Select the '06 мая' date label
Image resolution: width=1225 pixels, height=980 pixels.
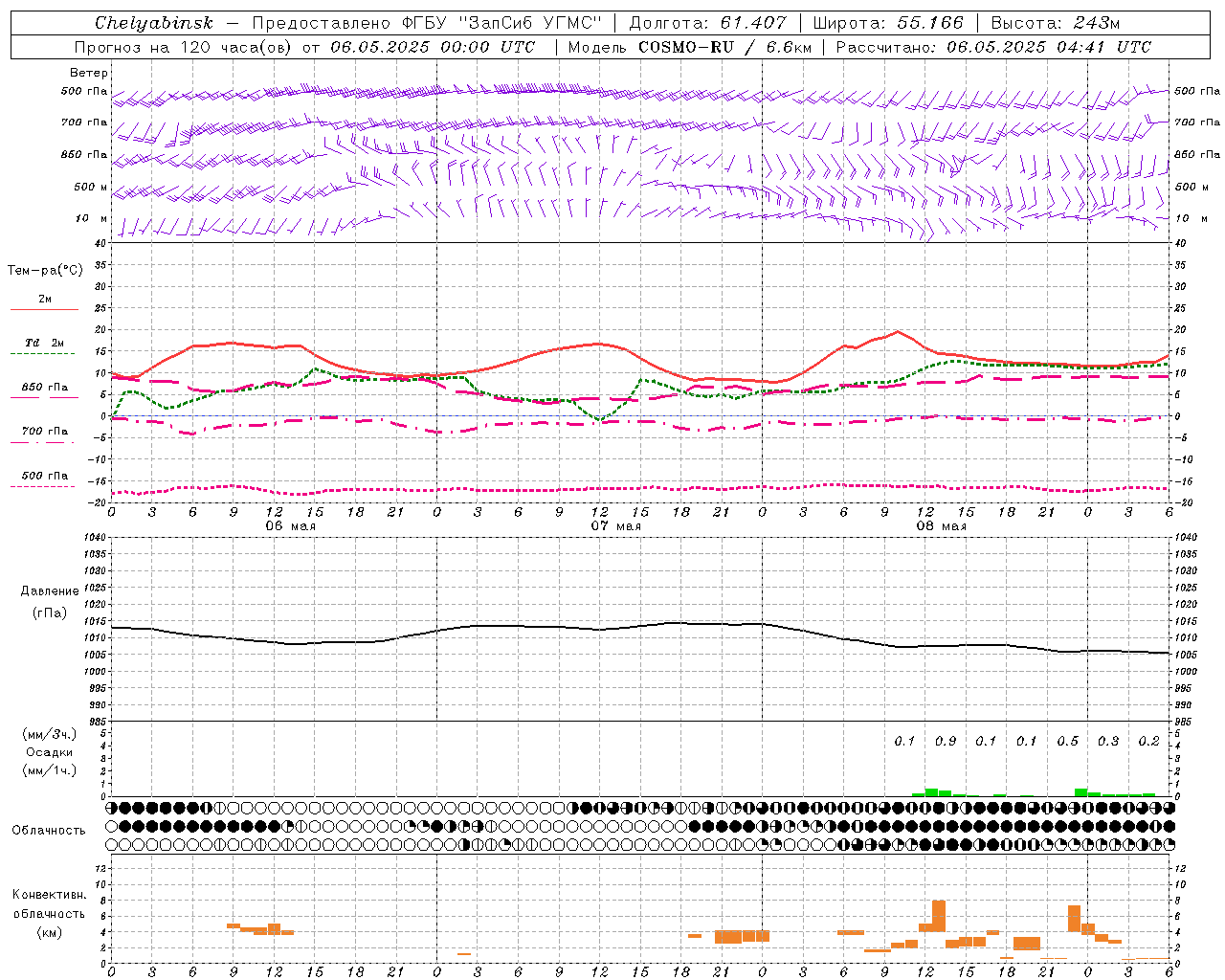click(x=290, y=526)
